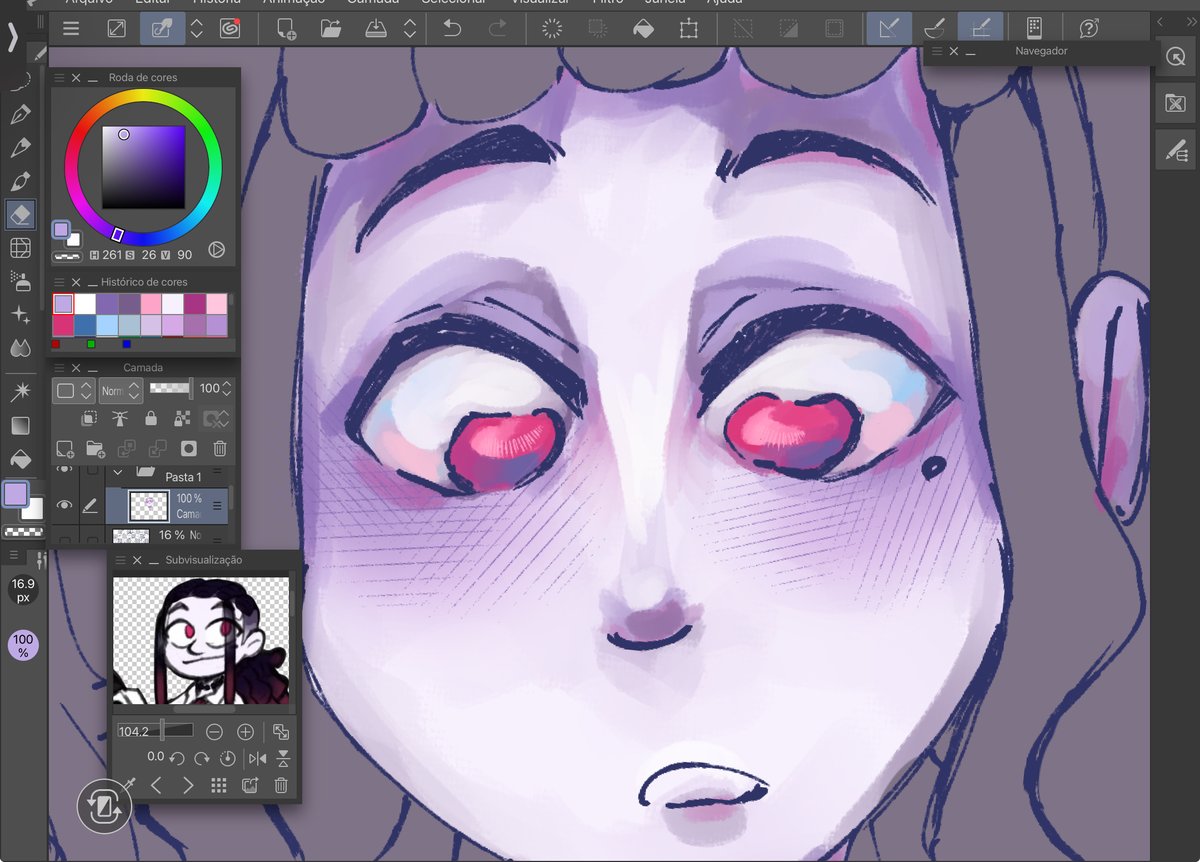This screenshot has height=862, width=1200.
Task: Open the 100% Camada layer row menu
Action: [217, 506]
